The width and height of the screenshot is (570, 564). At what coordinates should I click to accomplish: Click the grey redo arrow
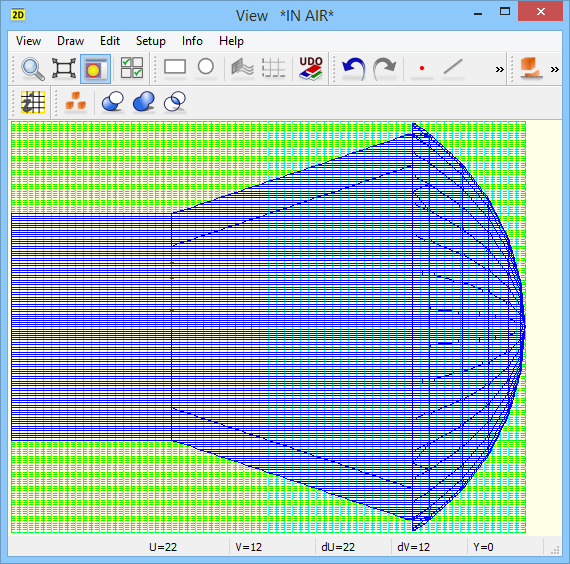coord(385,69)
